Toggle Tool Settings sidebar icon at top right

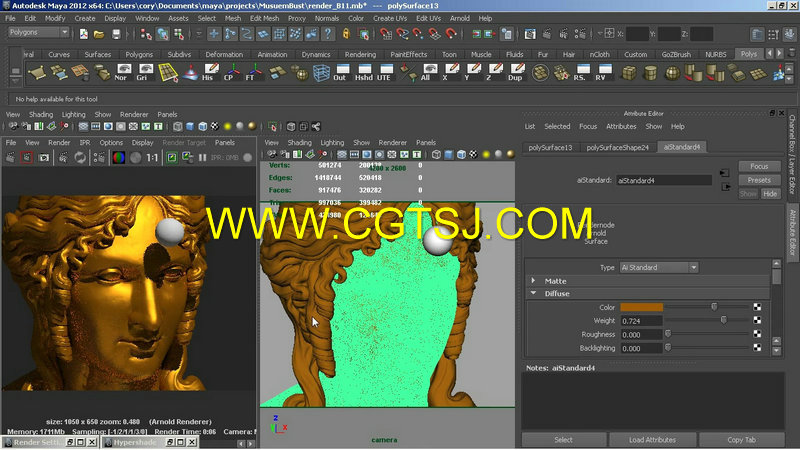point(773,34)
